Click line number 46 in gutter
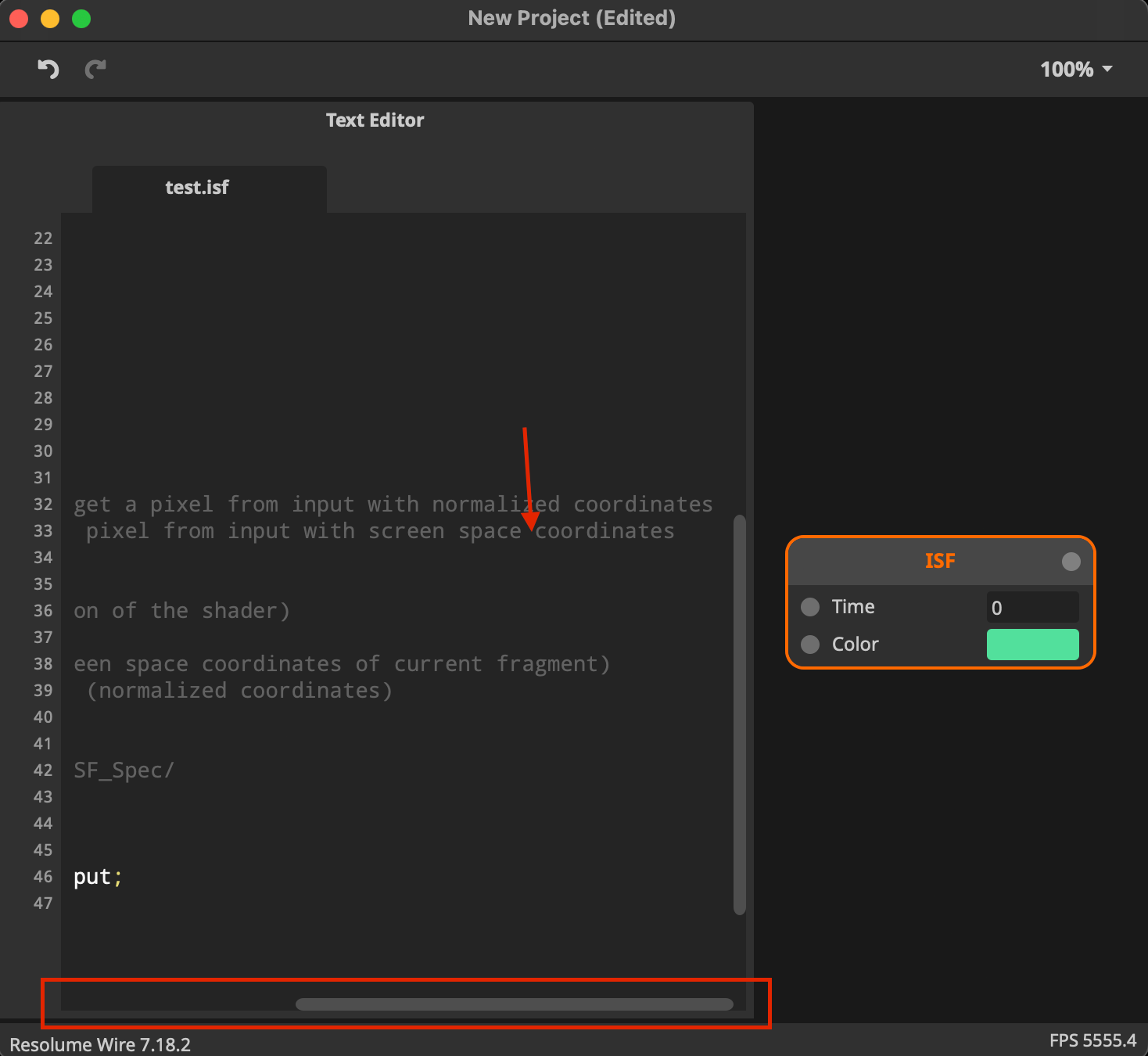Image resolution: width=1148 pixels, height=1056 pixels. (x=43, y=877)
